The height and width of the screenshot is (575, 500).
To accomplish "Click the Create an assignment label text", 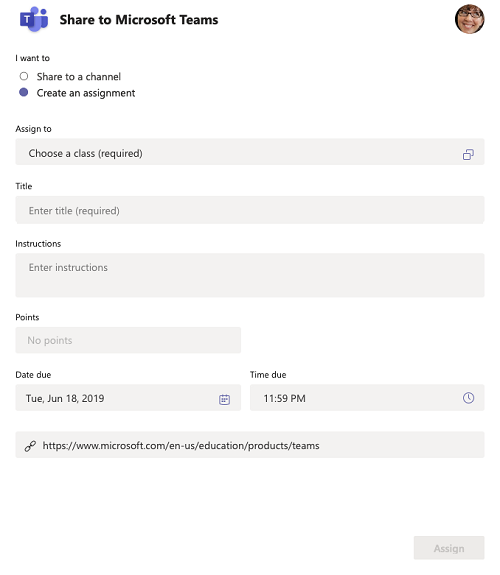I will pyautogui.click(x=85, y=93).
